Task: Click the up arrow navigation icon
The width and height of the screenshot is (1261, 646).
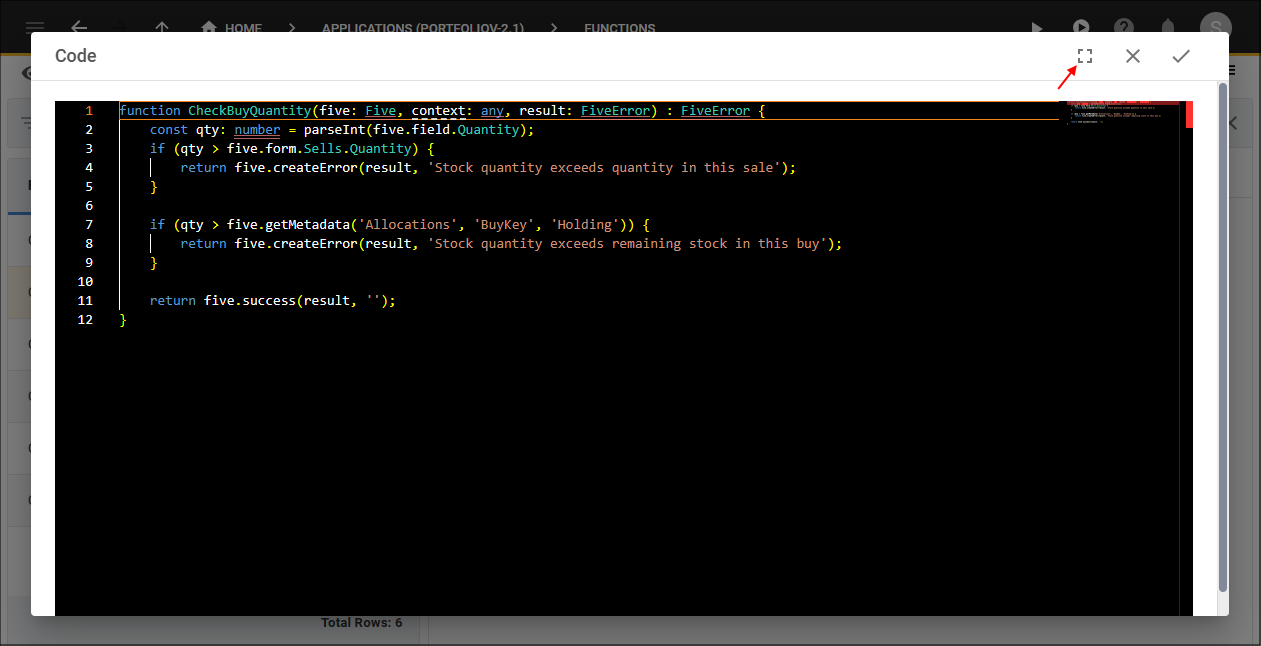Action: pyautogui.click(x=162, y=28)
